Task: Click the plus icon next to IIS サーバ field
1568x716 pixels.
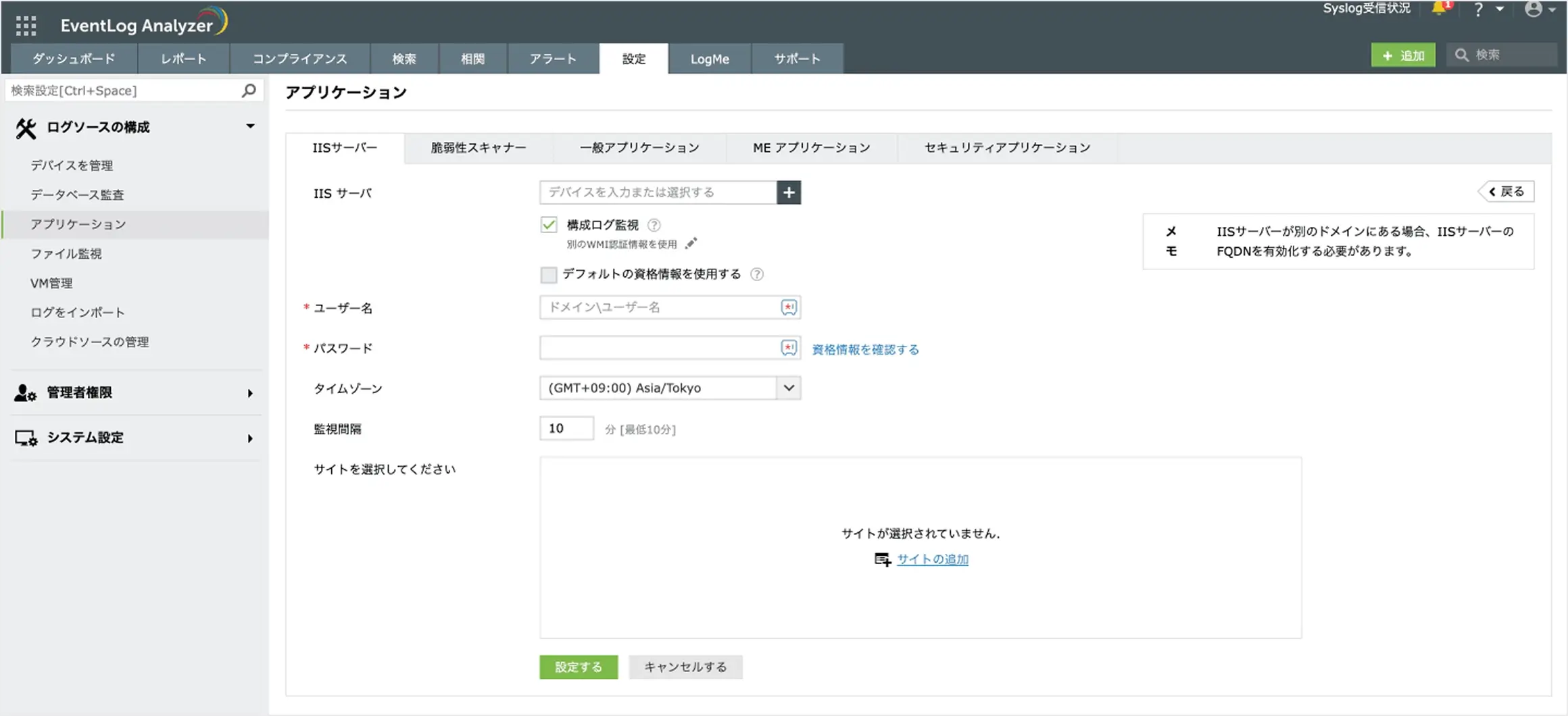Action: 789,193
